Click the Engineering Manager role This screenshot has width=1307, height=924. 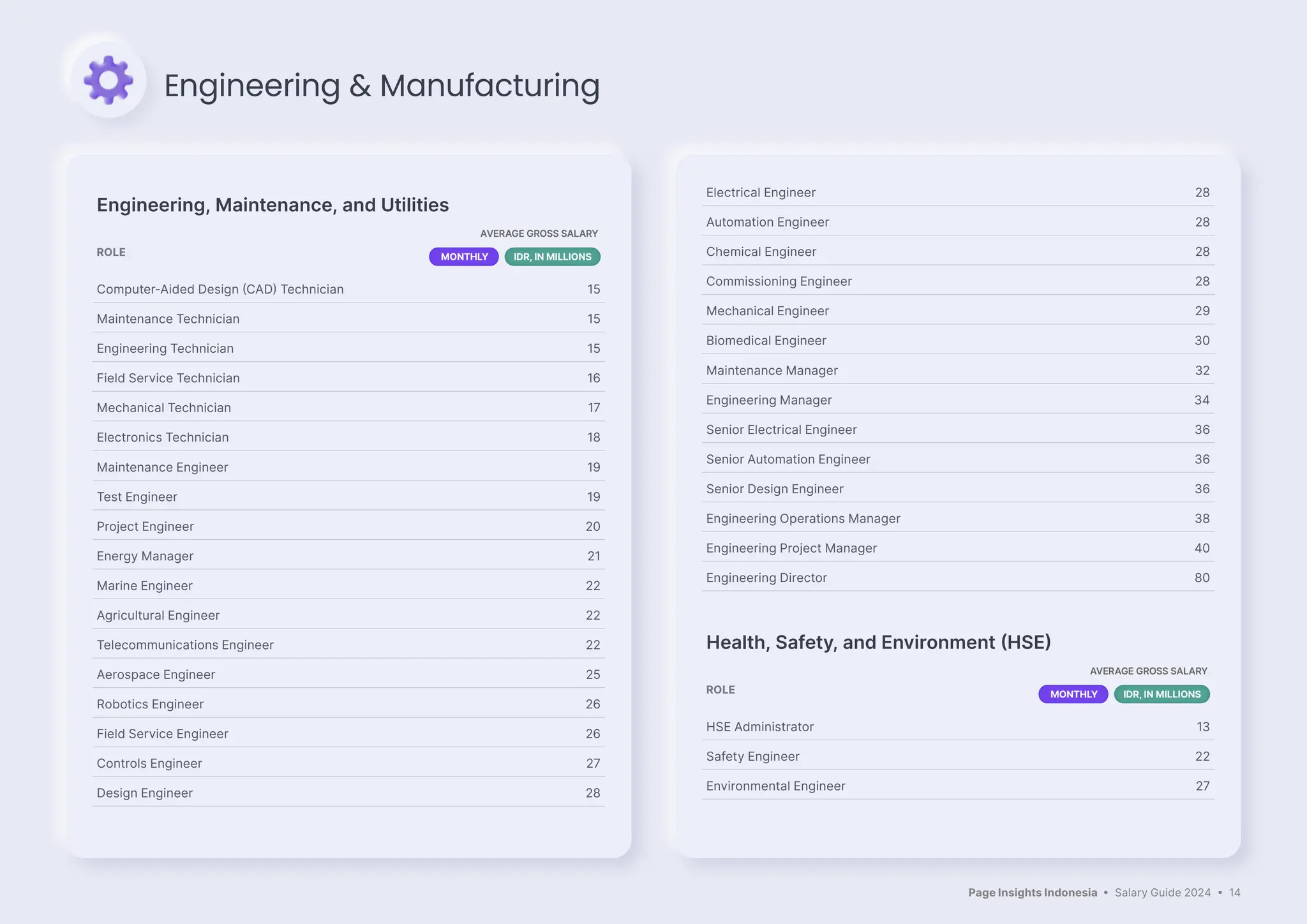769,400
